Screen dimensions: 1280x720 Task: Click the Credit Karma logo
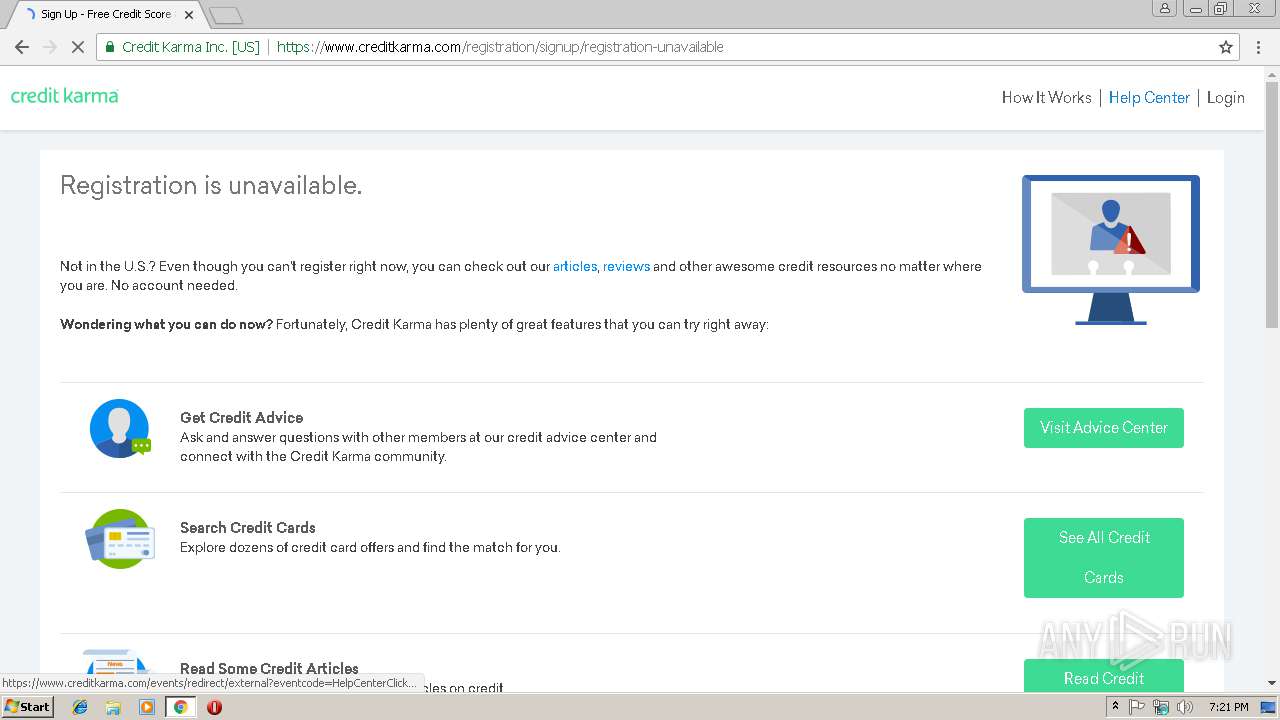65,96
